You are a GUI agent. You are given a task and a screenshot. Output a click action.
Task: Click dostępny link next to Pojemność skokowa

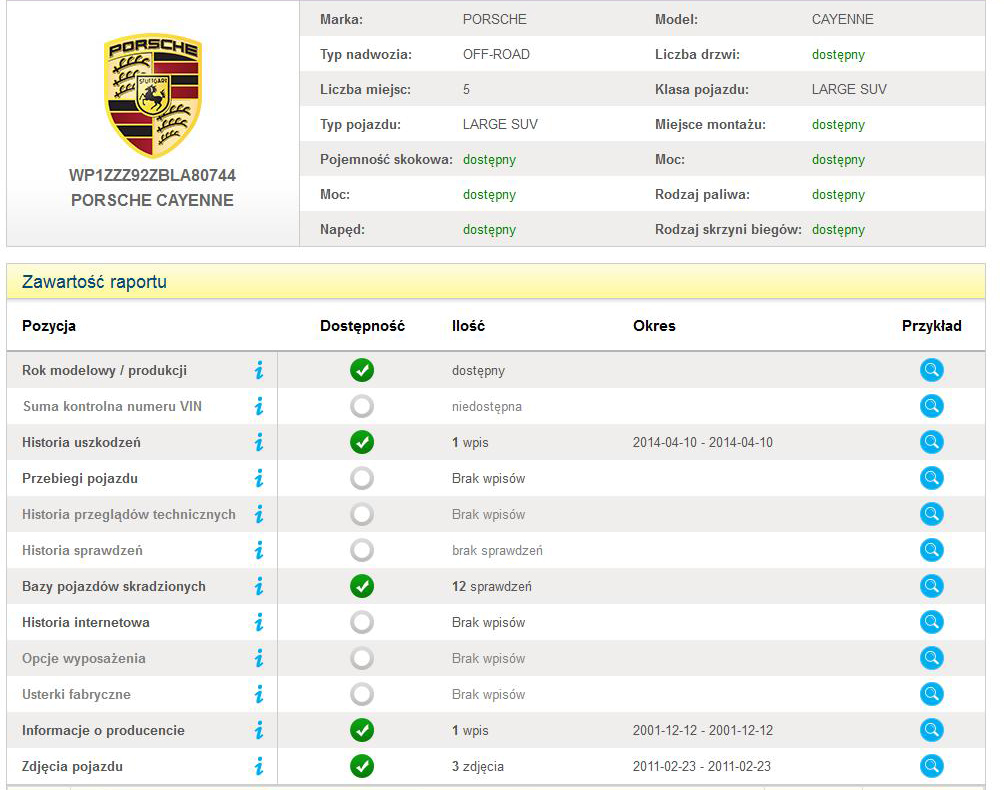[489, 159]
